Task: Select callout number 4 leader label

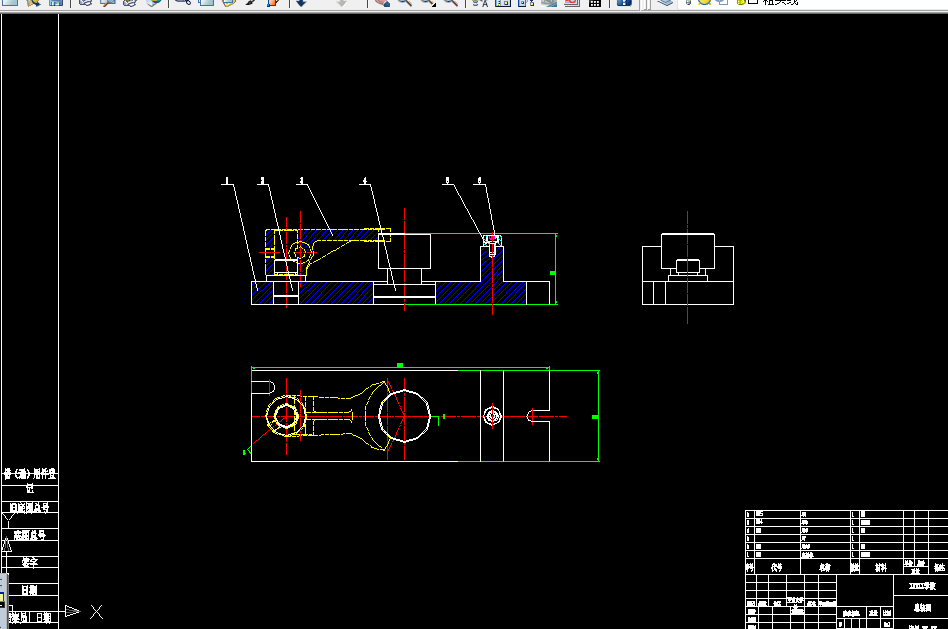Action: pos(365,180)
